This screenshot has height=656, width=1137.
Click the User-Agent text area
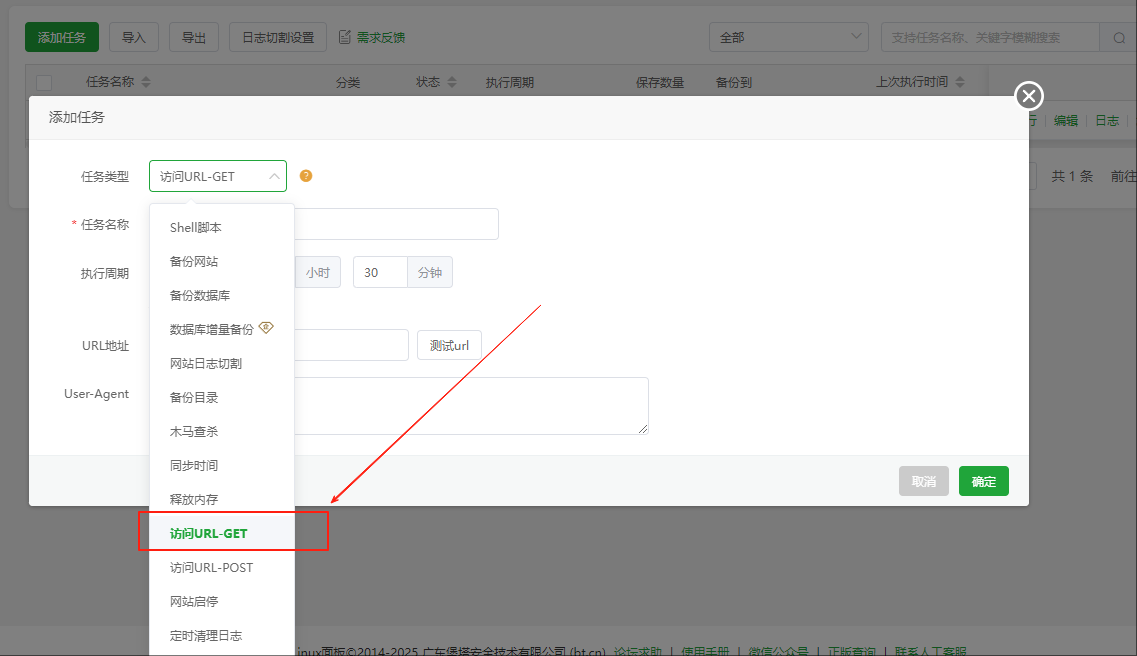pos(470,405)
